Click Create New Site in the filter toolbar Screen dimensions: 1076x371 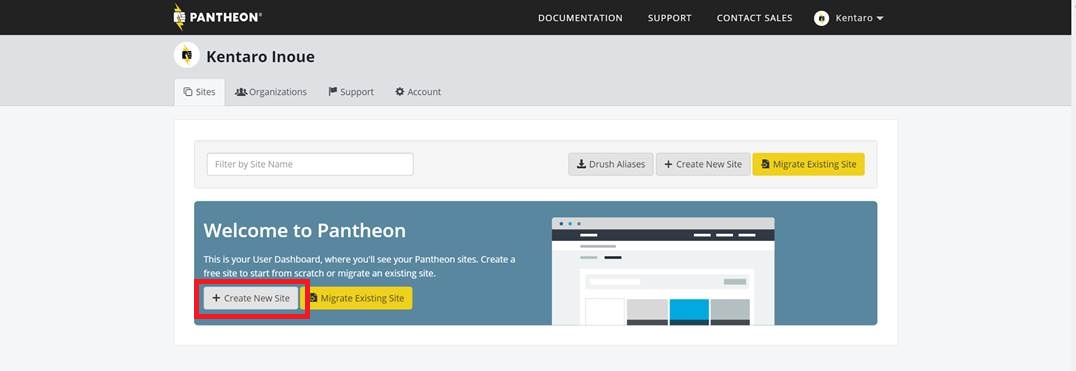[703, 164]
